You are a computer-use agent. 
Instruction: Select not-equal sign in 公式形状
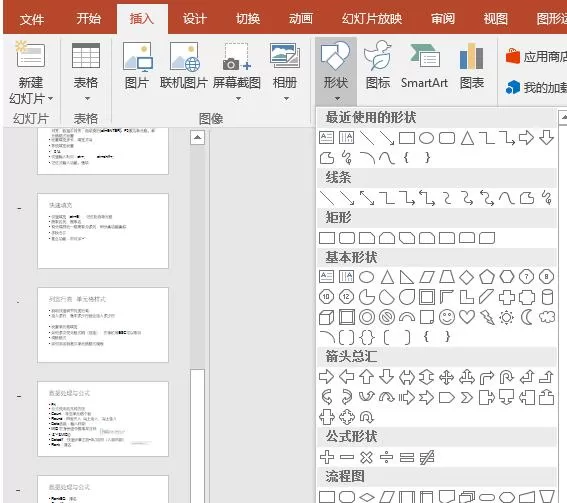[427, 457]
